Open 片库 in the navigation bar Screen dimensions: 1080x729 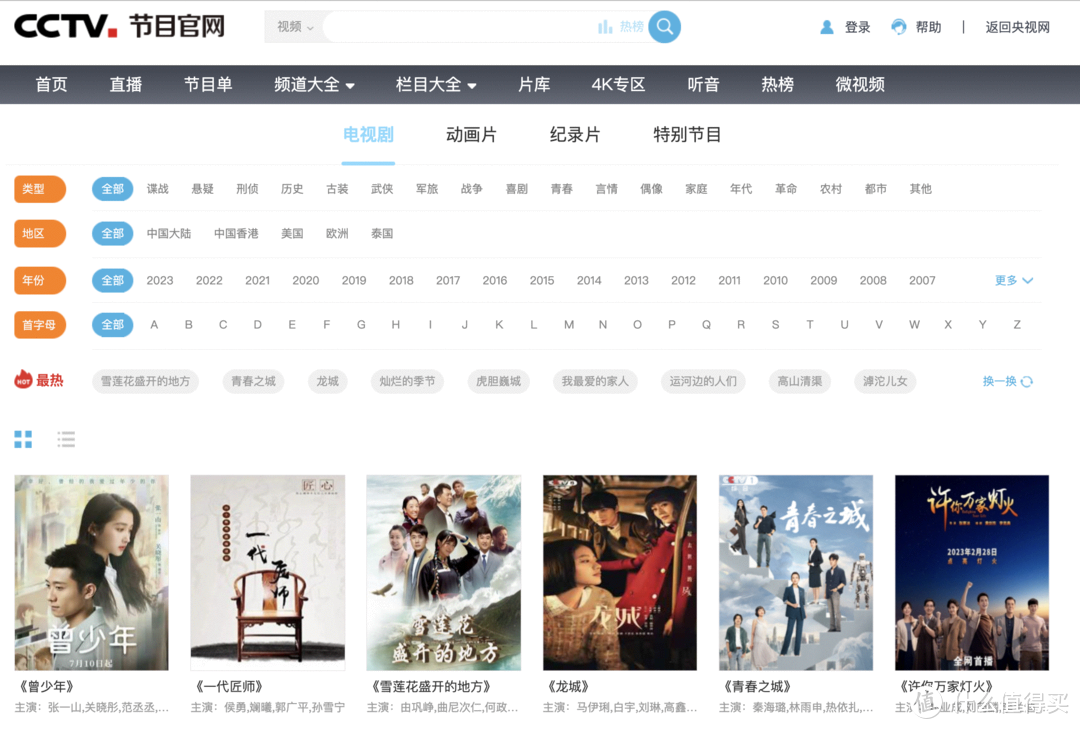534,85
